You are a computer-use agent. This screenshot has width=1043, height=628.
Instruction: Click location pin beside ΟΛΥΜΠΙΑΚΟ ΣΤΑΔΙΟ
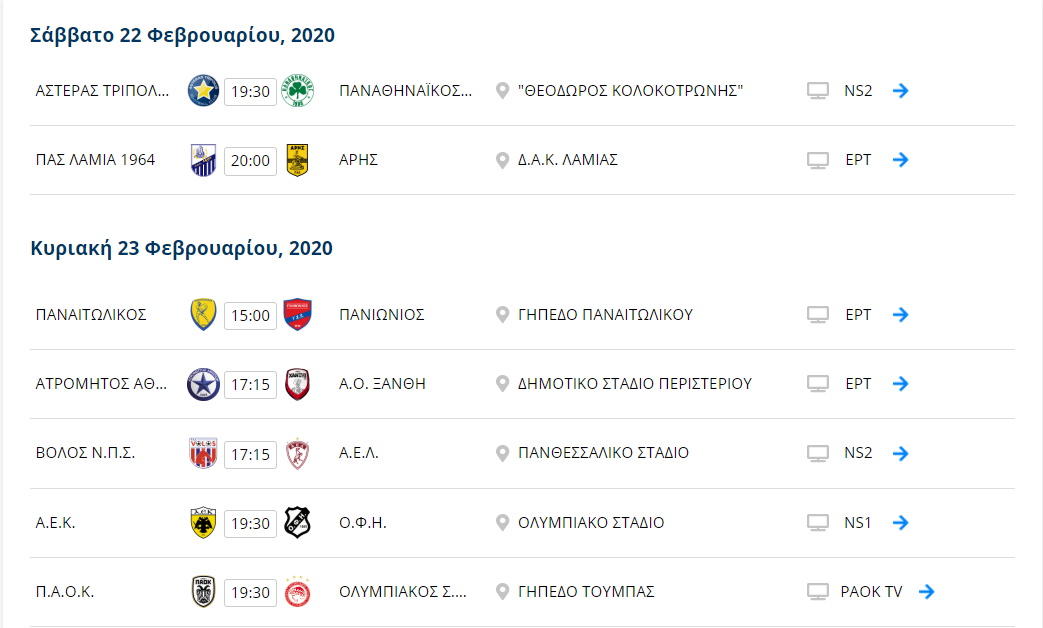tap(502, 522)
